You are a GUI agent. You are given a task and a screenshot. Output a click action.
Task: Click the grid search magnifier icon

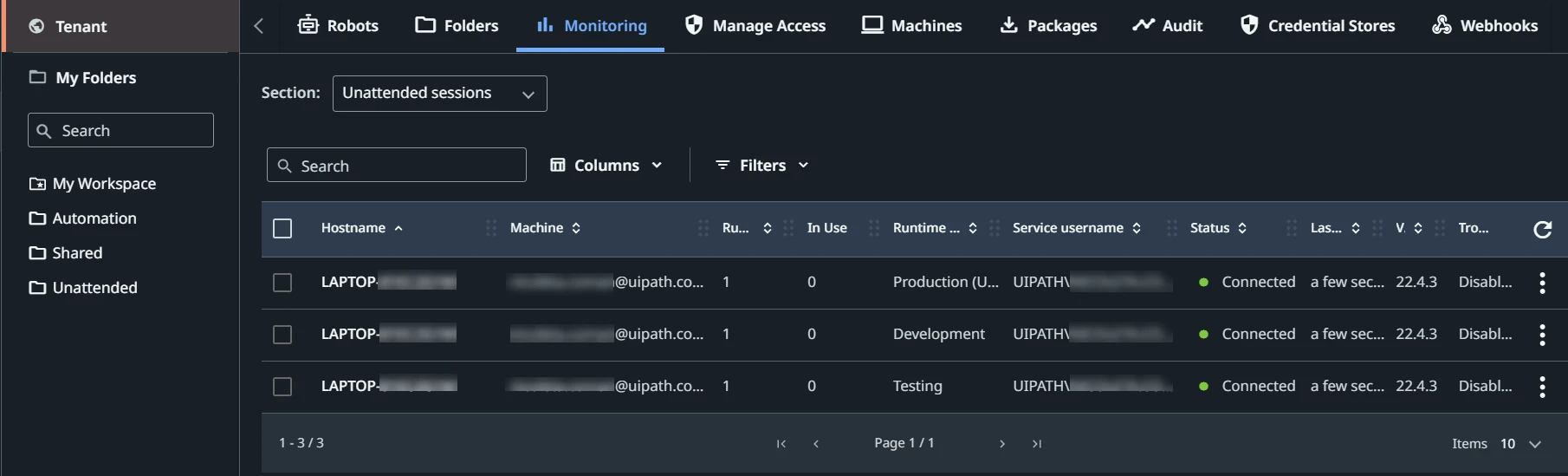284,166
